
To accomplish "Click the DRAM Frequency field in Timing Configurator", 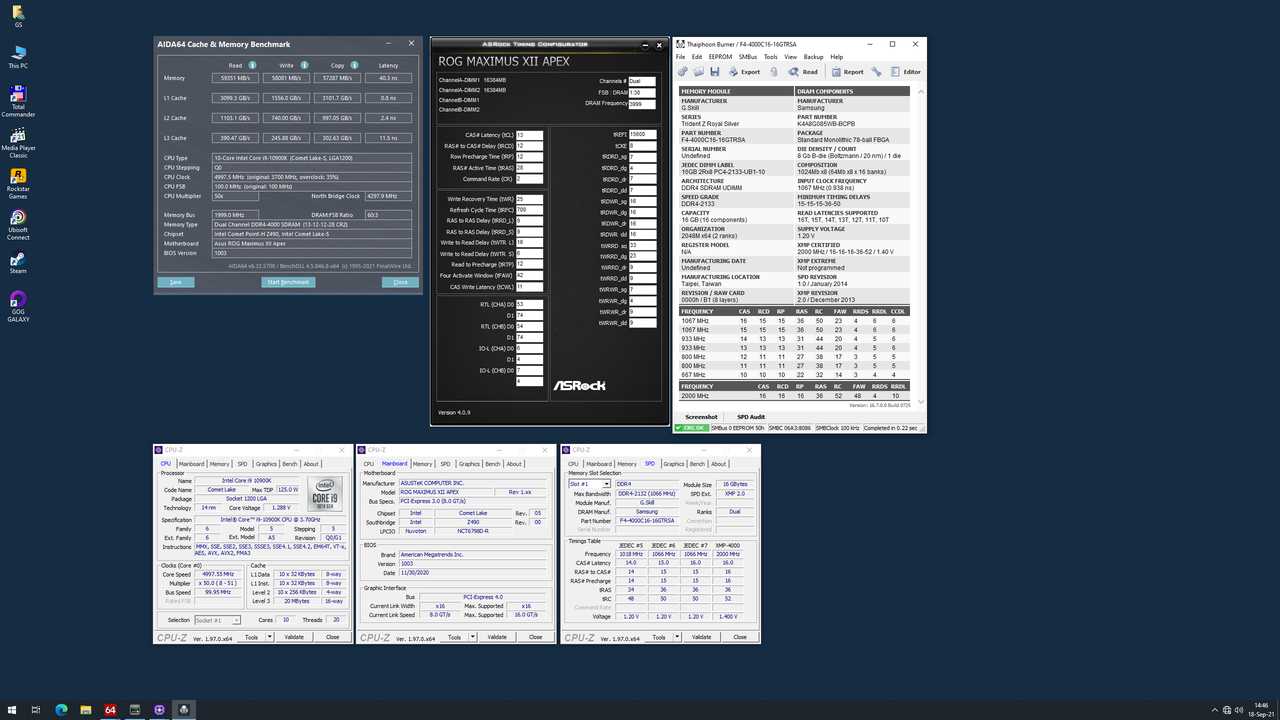I will pyautogui.click(x=641, y=103).
